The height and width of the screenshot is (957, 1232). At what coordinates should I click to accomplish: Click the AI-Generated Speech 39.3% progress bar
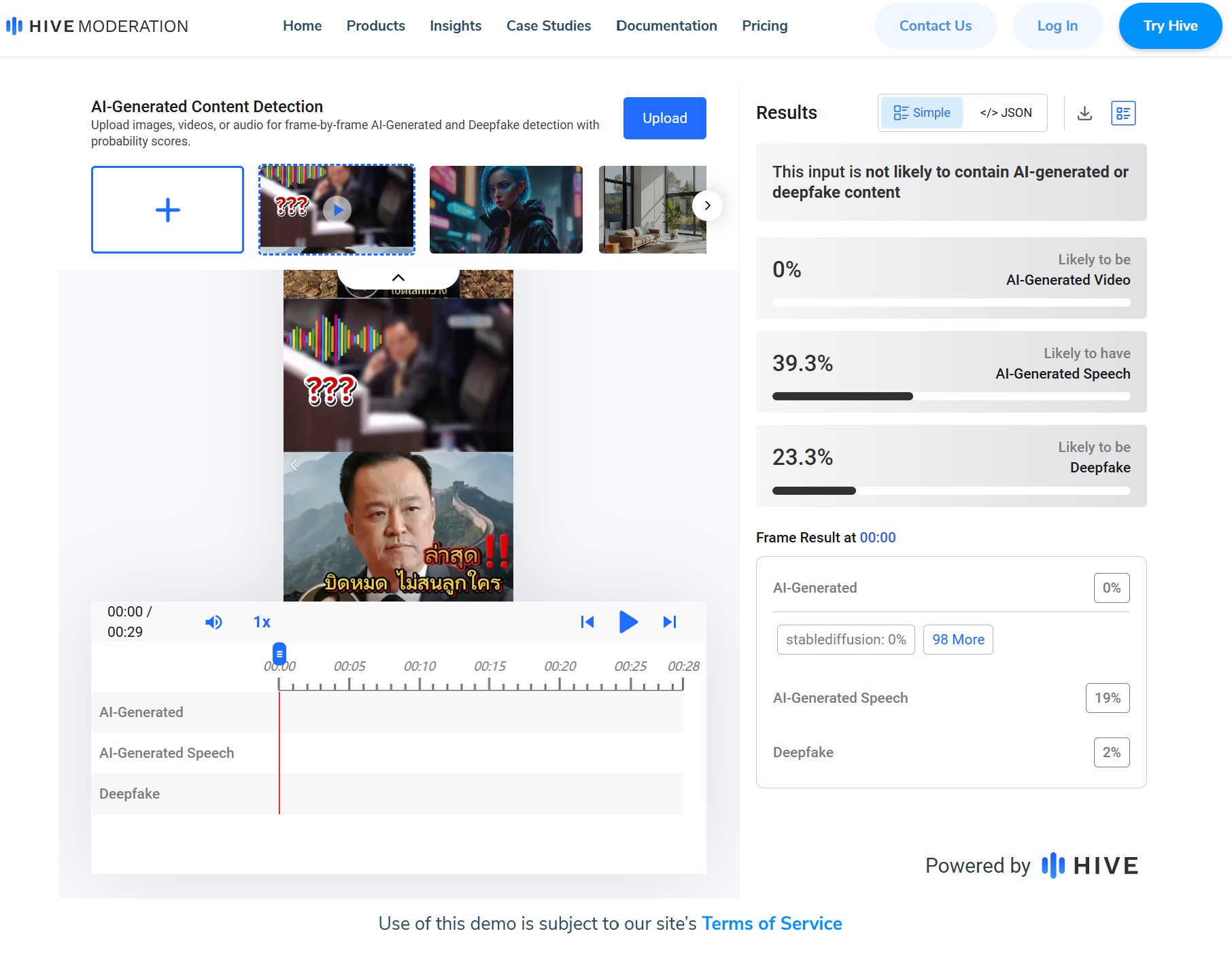pos(951,396)
